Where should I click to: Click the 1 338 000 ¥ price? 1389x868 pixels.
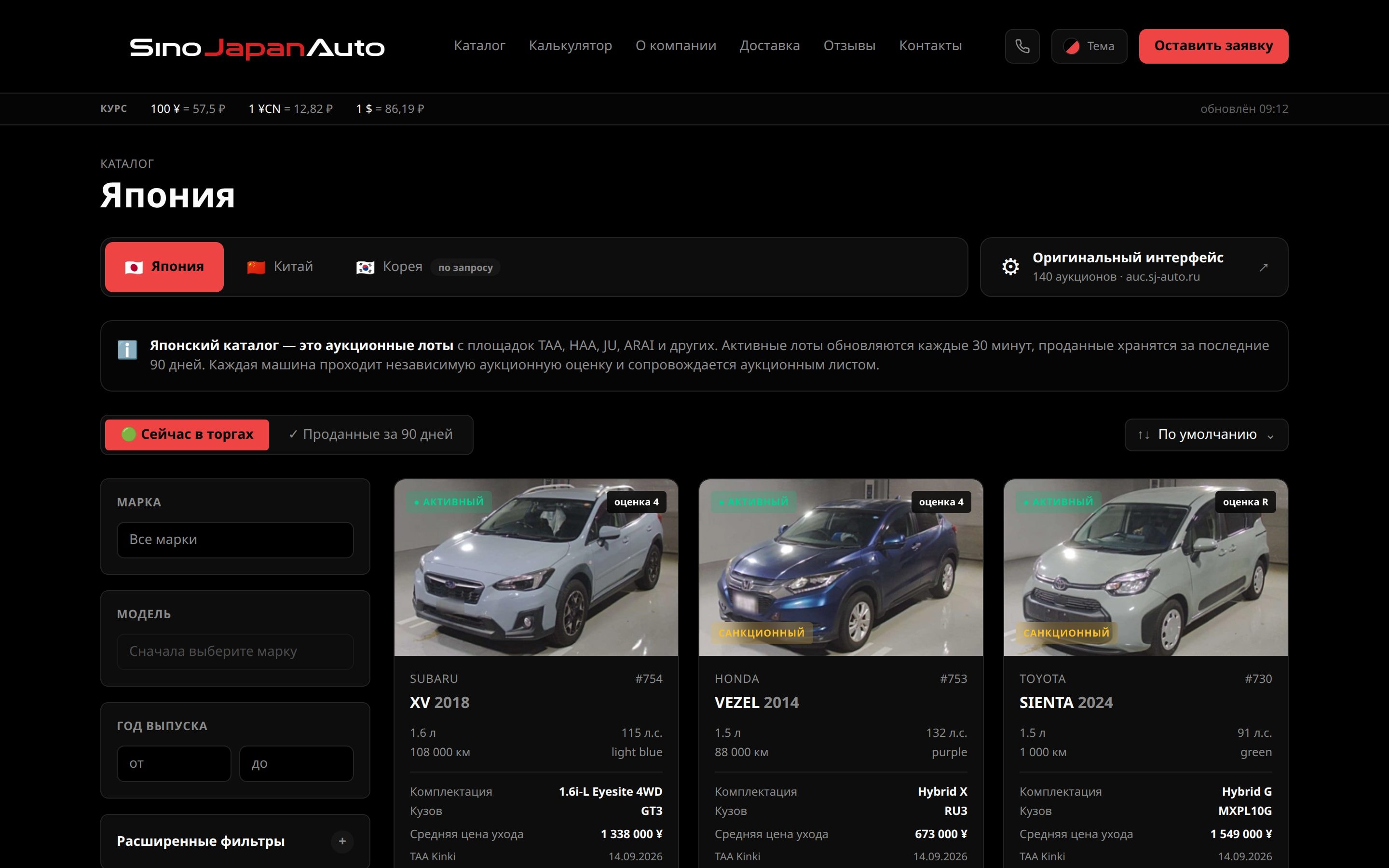click(631, 834)
